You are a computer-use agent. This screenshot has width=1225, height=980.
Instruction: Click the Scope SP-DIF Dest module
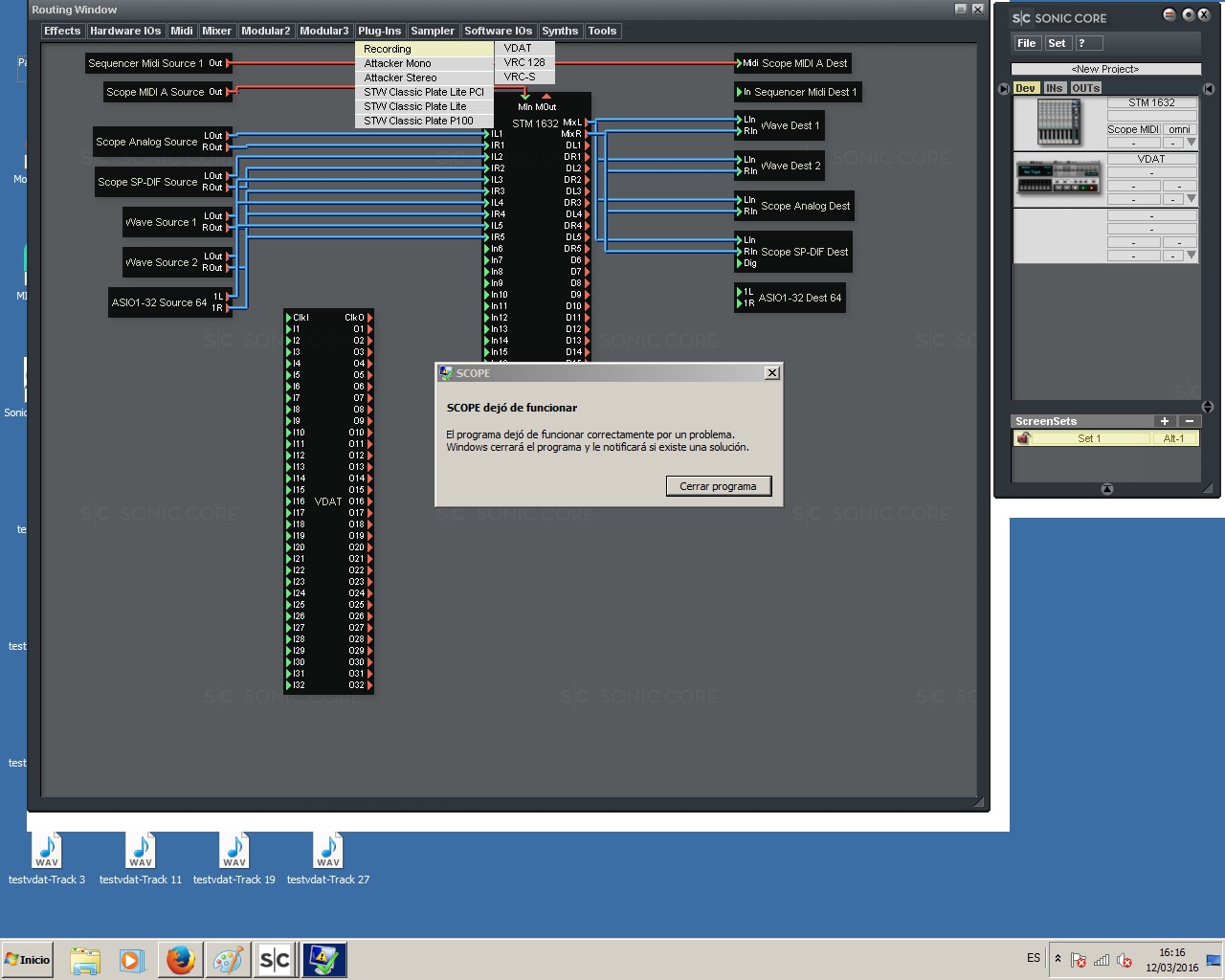coord(792,252)
